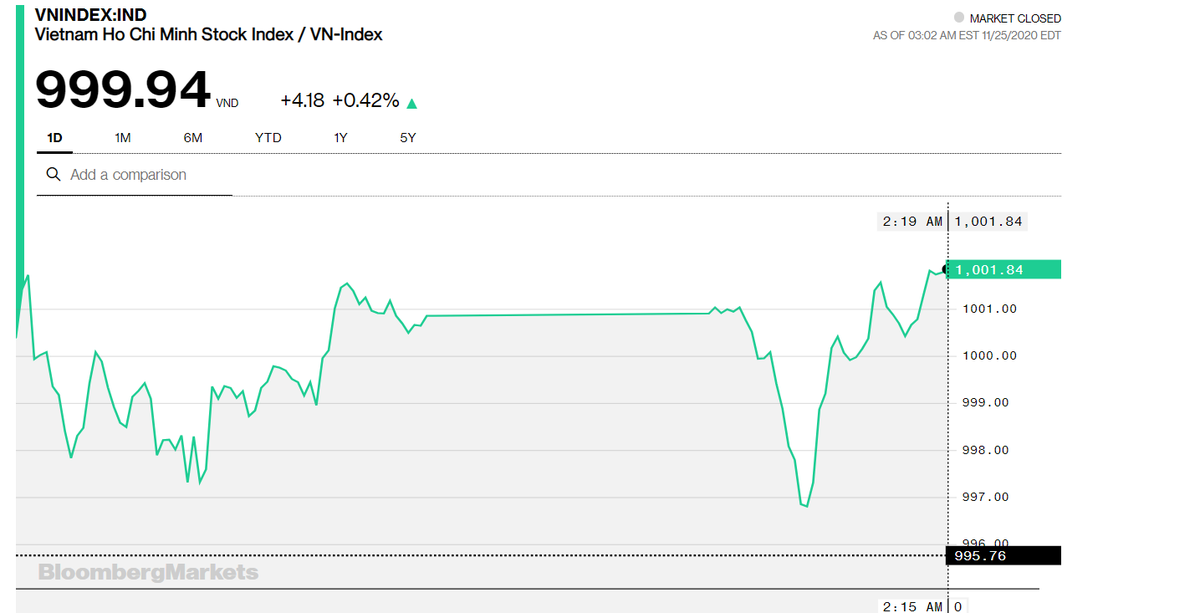Click the 2:15 AM lower time label
The height and width of the screenshot is (613, 1200).
(912, 606)
